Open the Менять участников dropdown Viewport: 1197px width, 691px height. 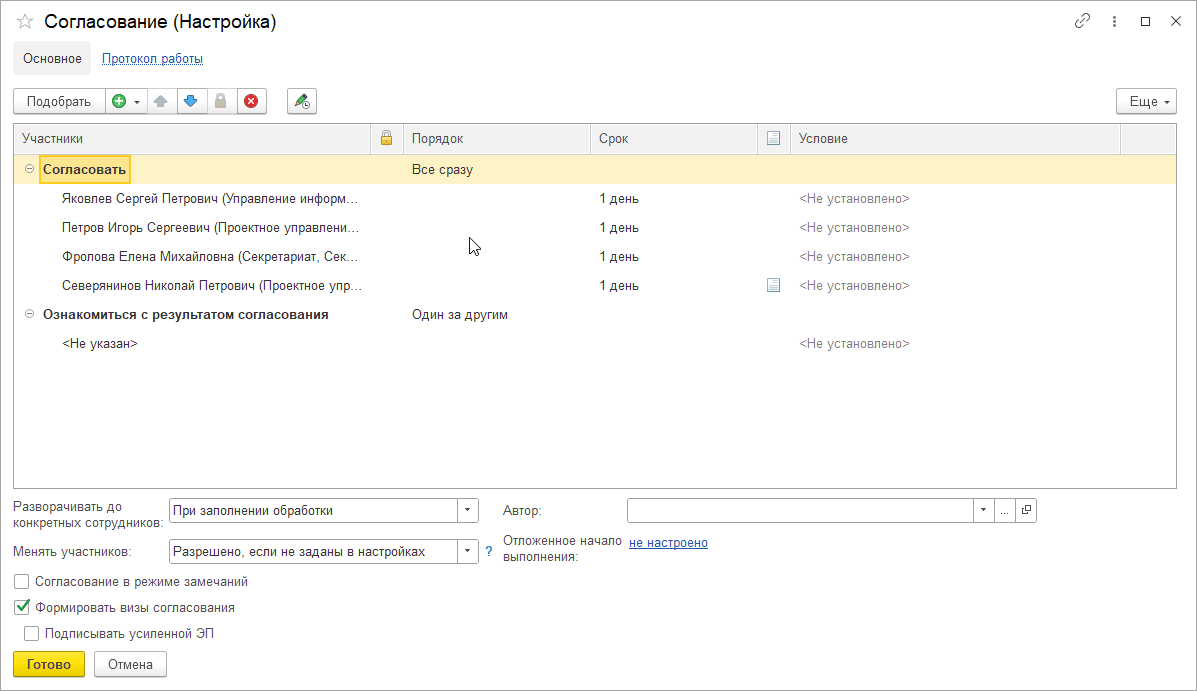[468, 551]
